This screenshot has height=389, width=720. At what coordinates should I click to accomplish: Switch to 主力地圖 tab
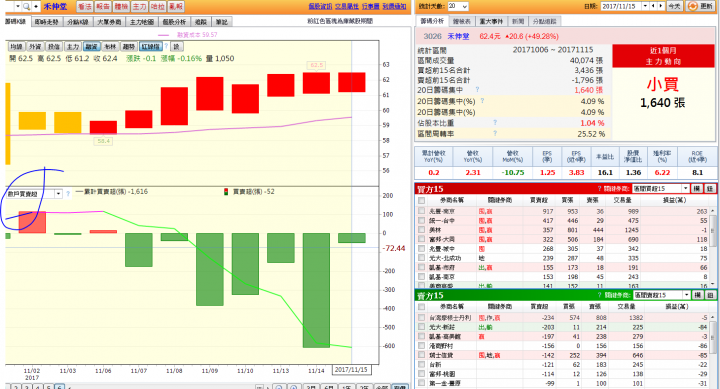pos(141,22)
